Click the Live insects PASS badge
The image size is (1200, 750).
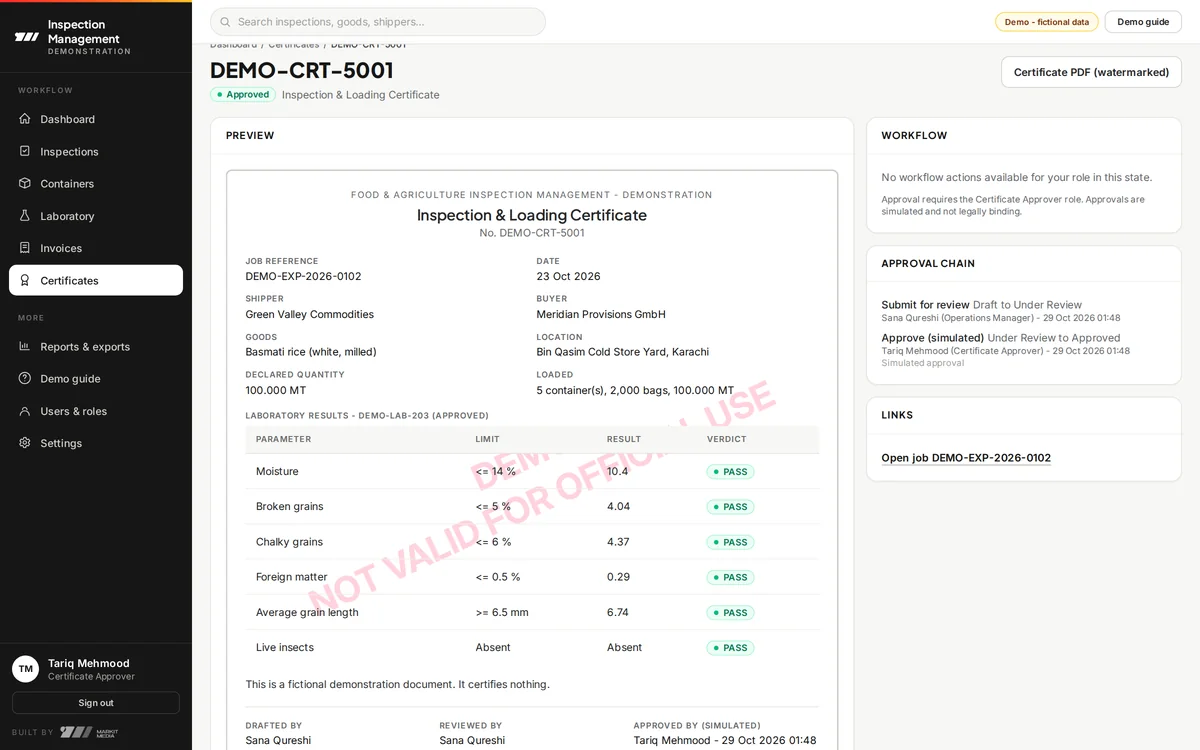pos(729,648)
